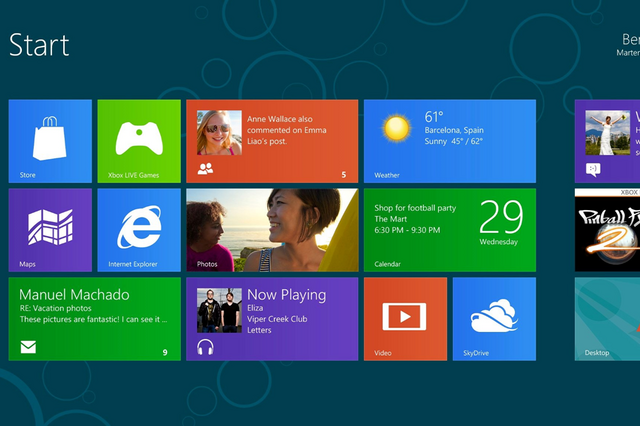
Task: Click the 'Internet Explorer' label
Action: [133, 264]
